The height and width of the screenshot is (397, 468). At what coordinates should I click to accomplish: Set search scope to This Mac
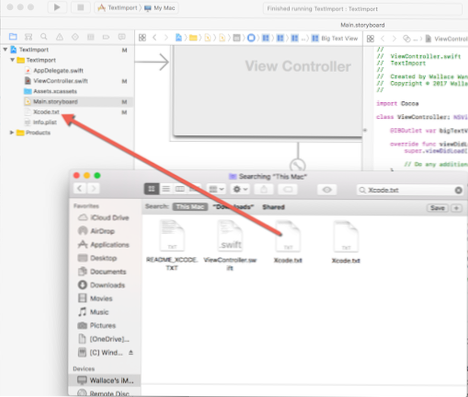point(190,207)
